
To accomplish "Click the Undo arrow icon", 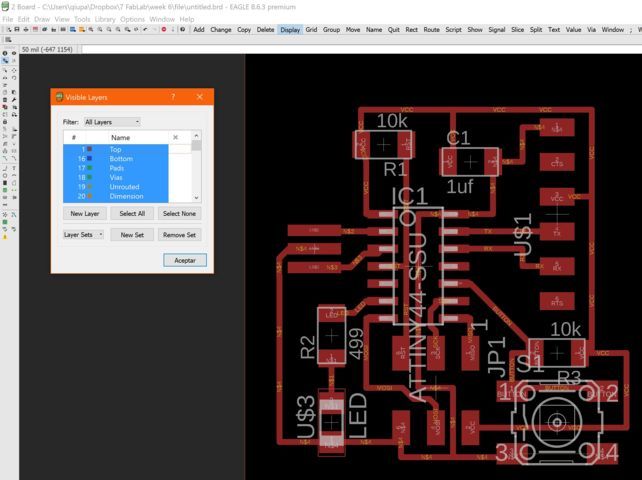I will tap(146, 29).
